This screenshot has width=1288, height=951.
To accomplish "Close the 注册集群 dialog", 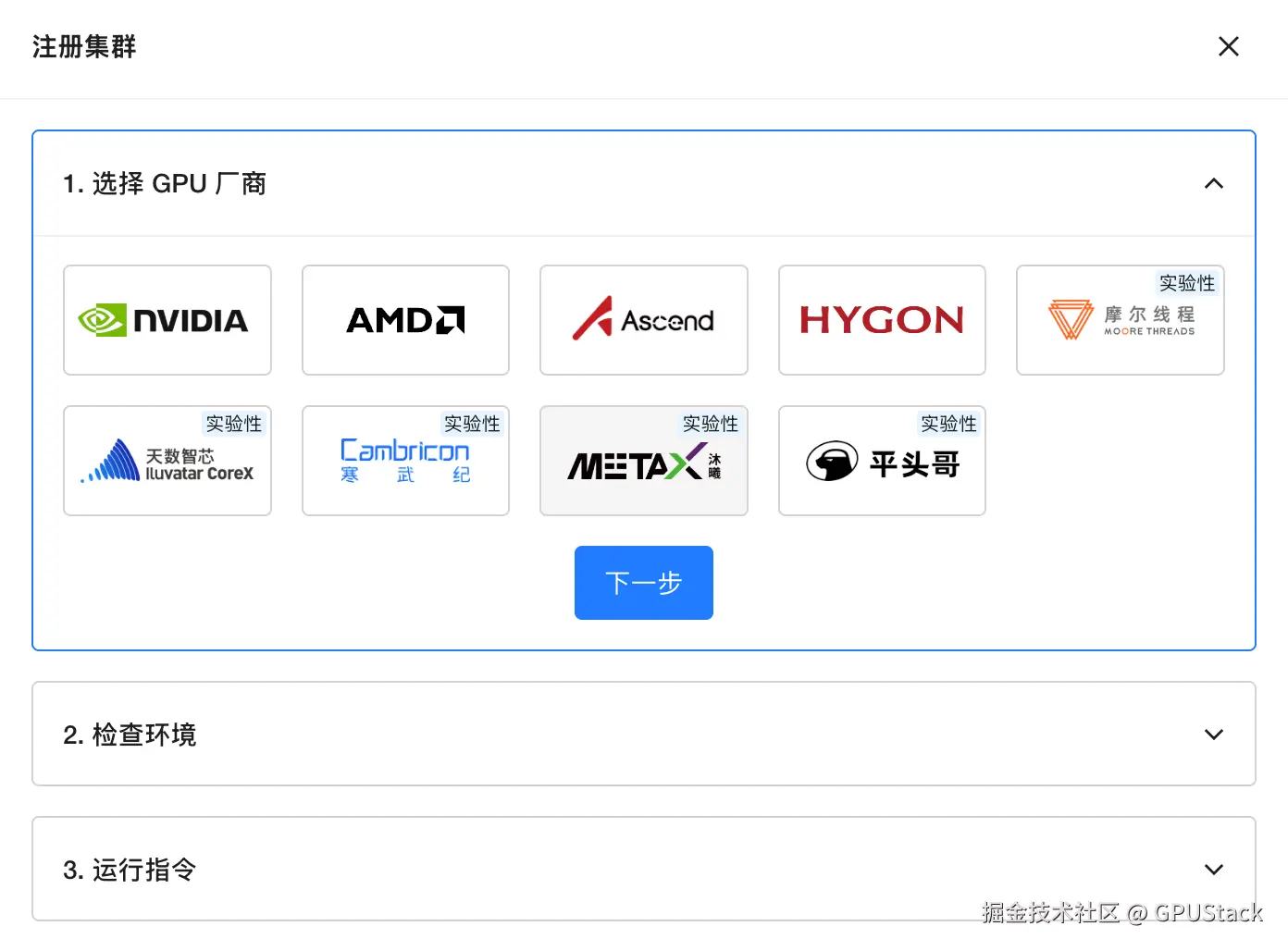I will coord(1229,46).
